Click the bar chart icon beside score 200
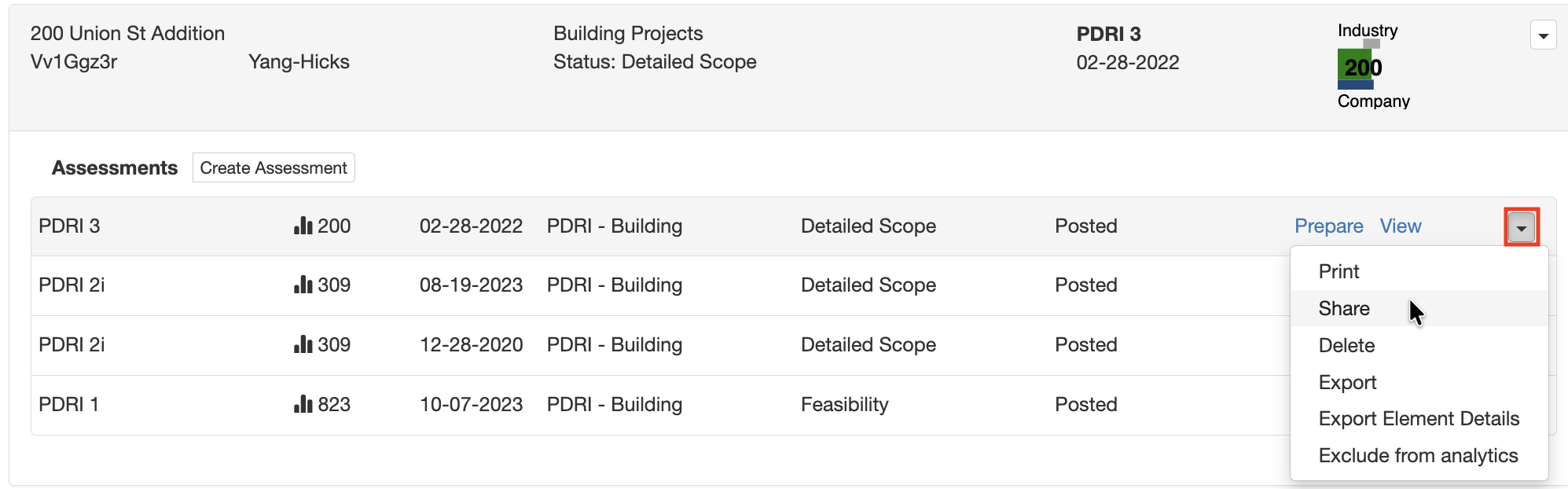This screenshot has width=1568, height=489. pos(303,226)
